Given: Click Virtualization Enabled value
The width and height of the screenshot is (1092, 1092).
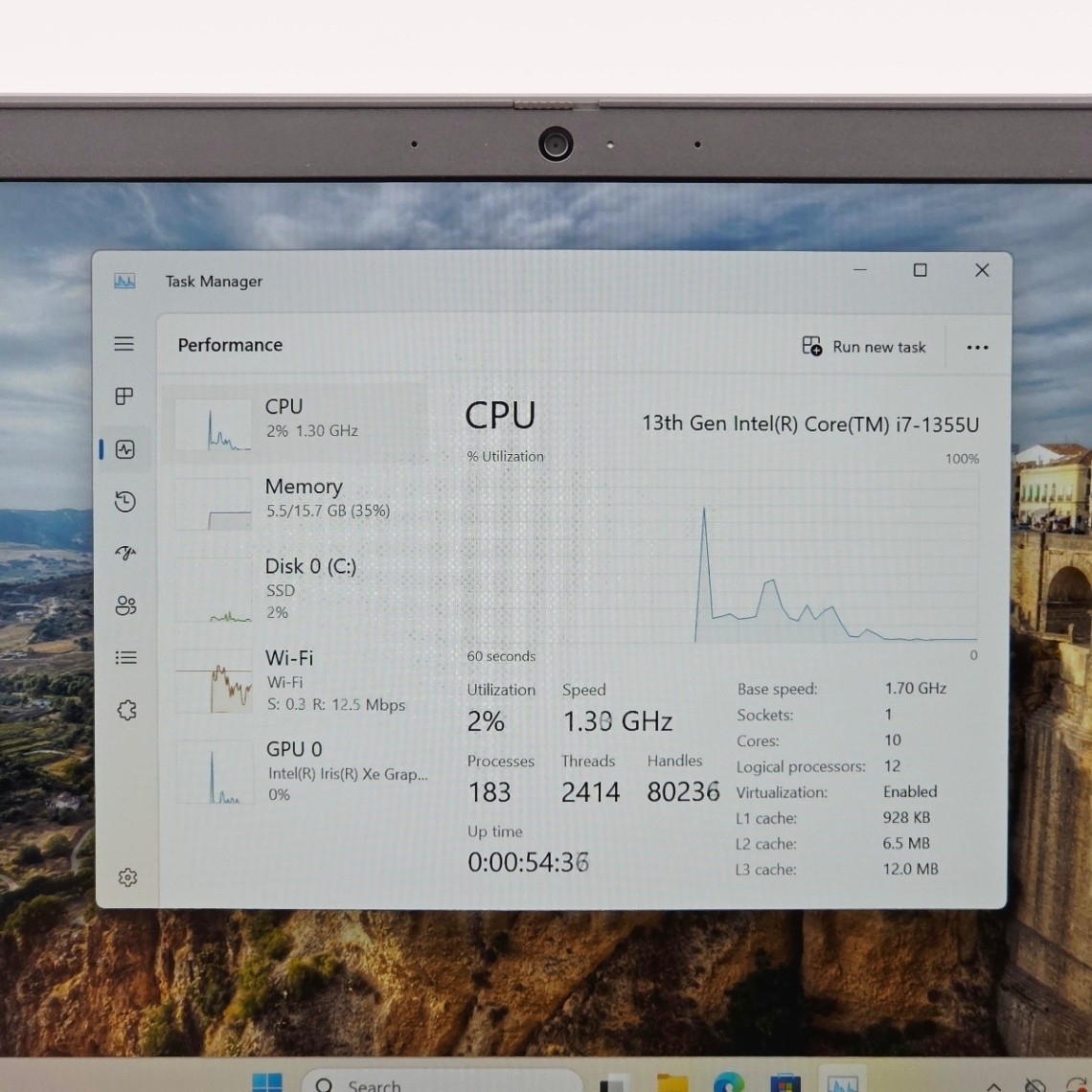Looking at the screenshot, I should pos(910,792).
